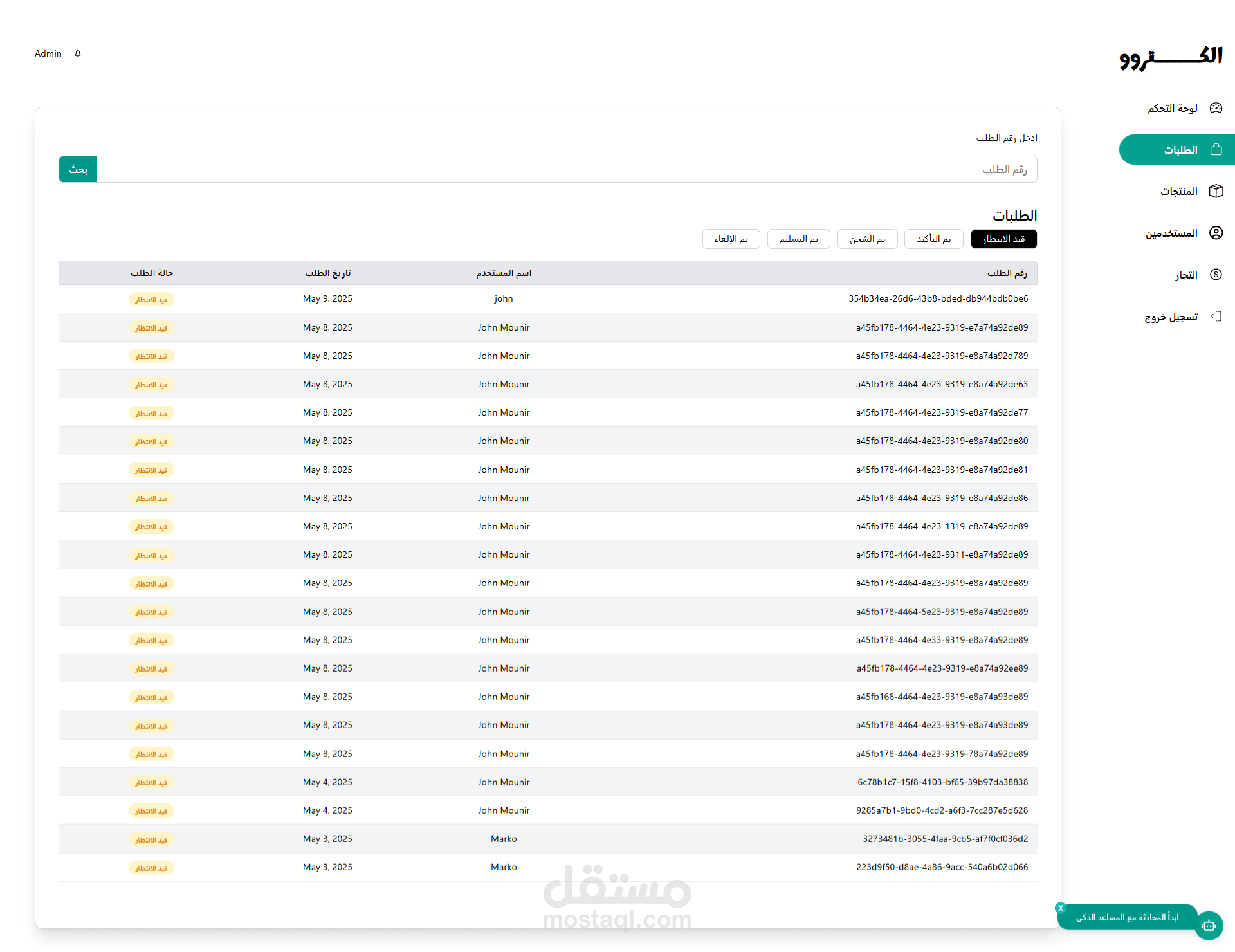Click the users profile icon in sidebar
1235x952 pixels.
tap(1216, 233)
